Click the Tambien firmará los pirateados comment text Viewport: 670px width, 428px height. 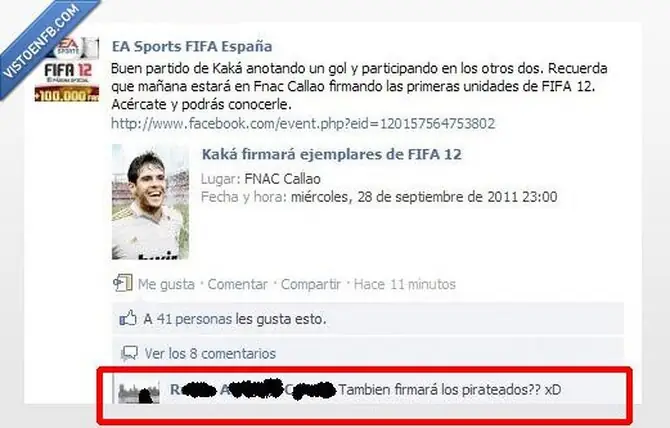(450, 390)
